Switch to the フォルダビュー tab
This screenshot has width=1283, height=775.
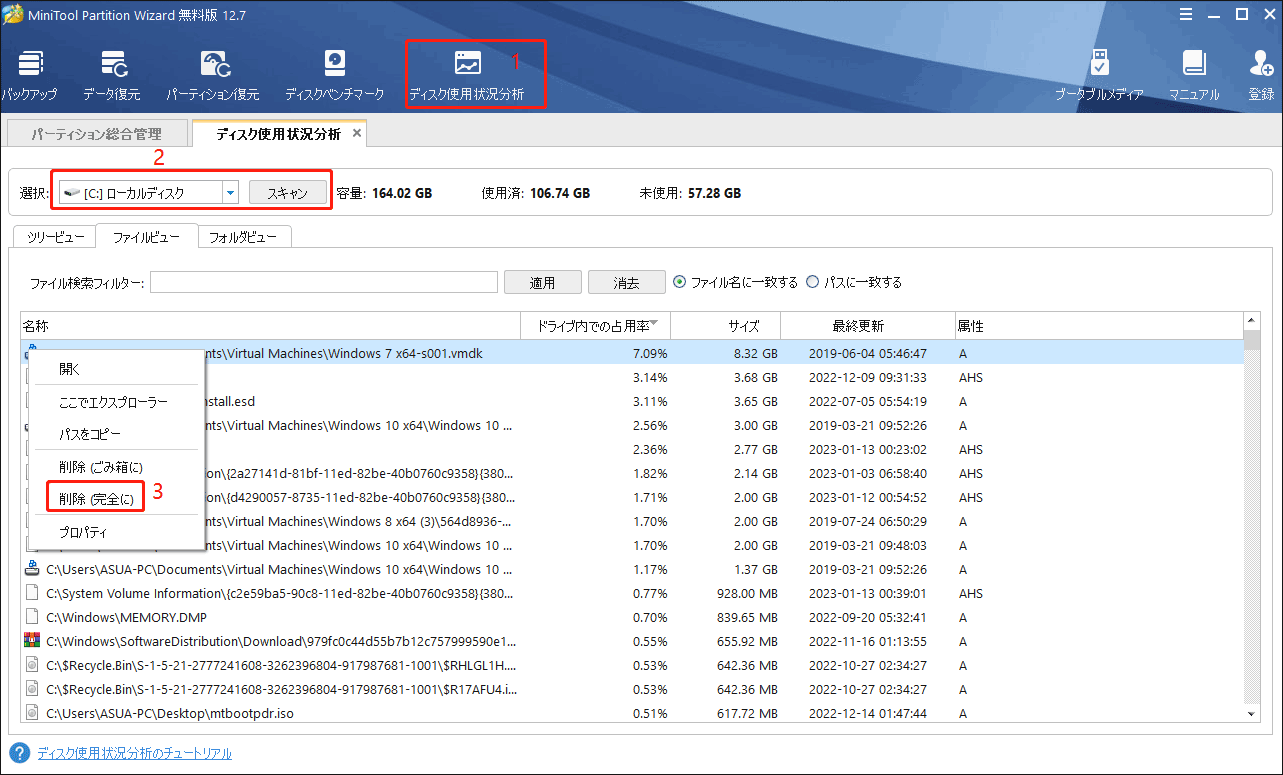pos(244,236)
